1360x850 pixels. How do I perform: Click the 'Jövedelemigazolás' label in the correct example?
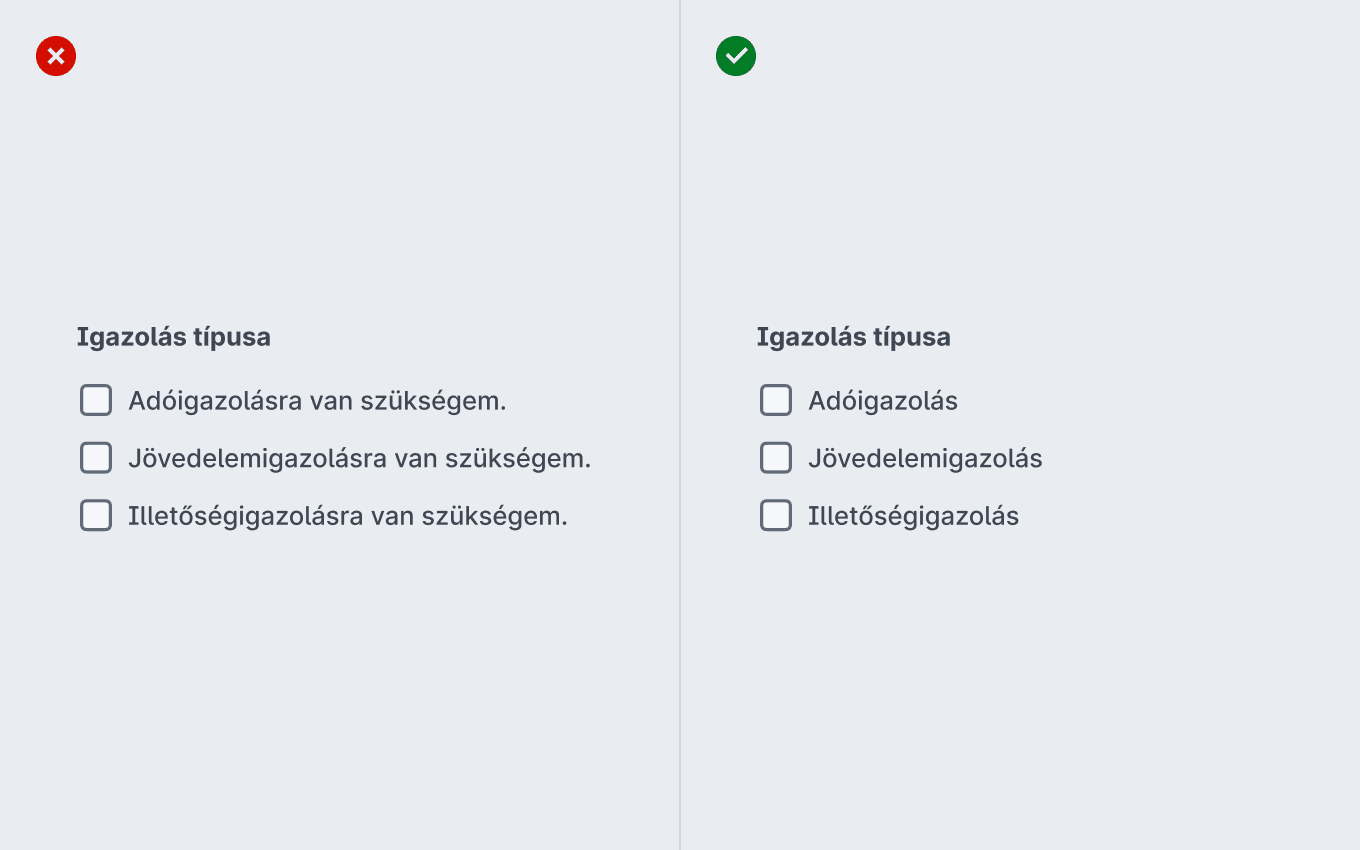925,459
